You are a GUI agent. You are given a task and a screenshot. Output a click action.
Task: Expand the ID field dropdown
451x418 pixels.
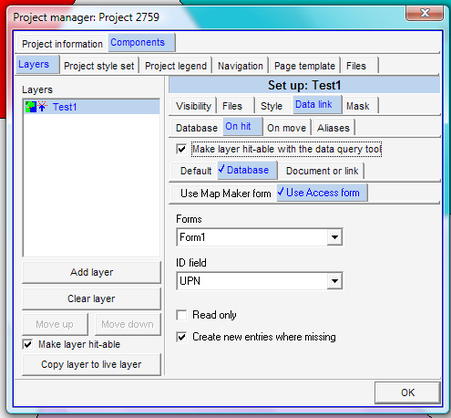334,281
